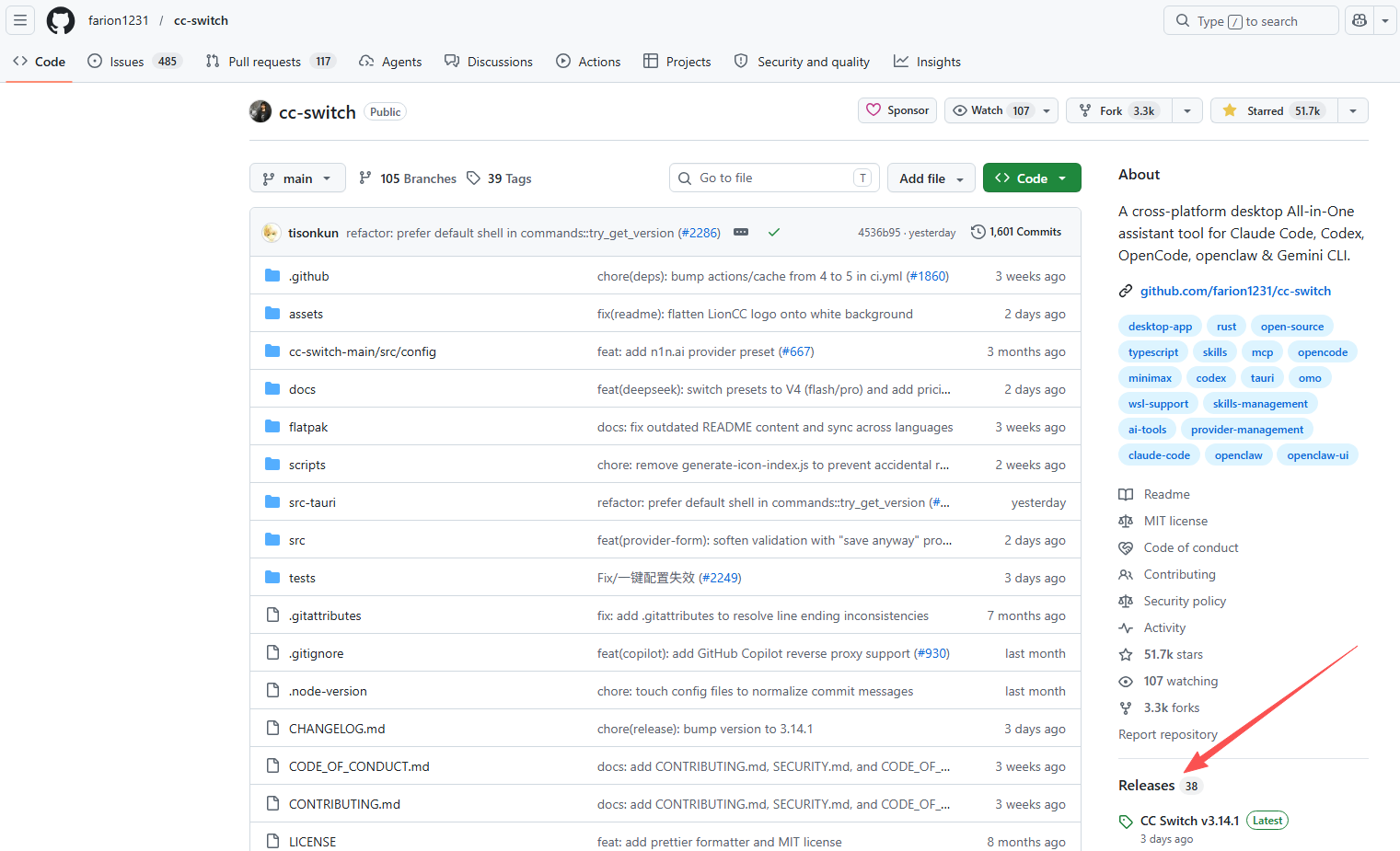Open the star lists dropdown caret
Viewport: 1400px width, 851px height.
[x=1353, y=110]
